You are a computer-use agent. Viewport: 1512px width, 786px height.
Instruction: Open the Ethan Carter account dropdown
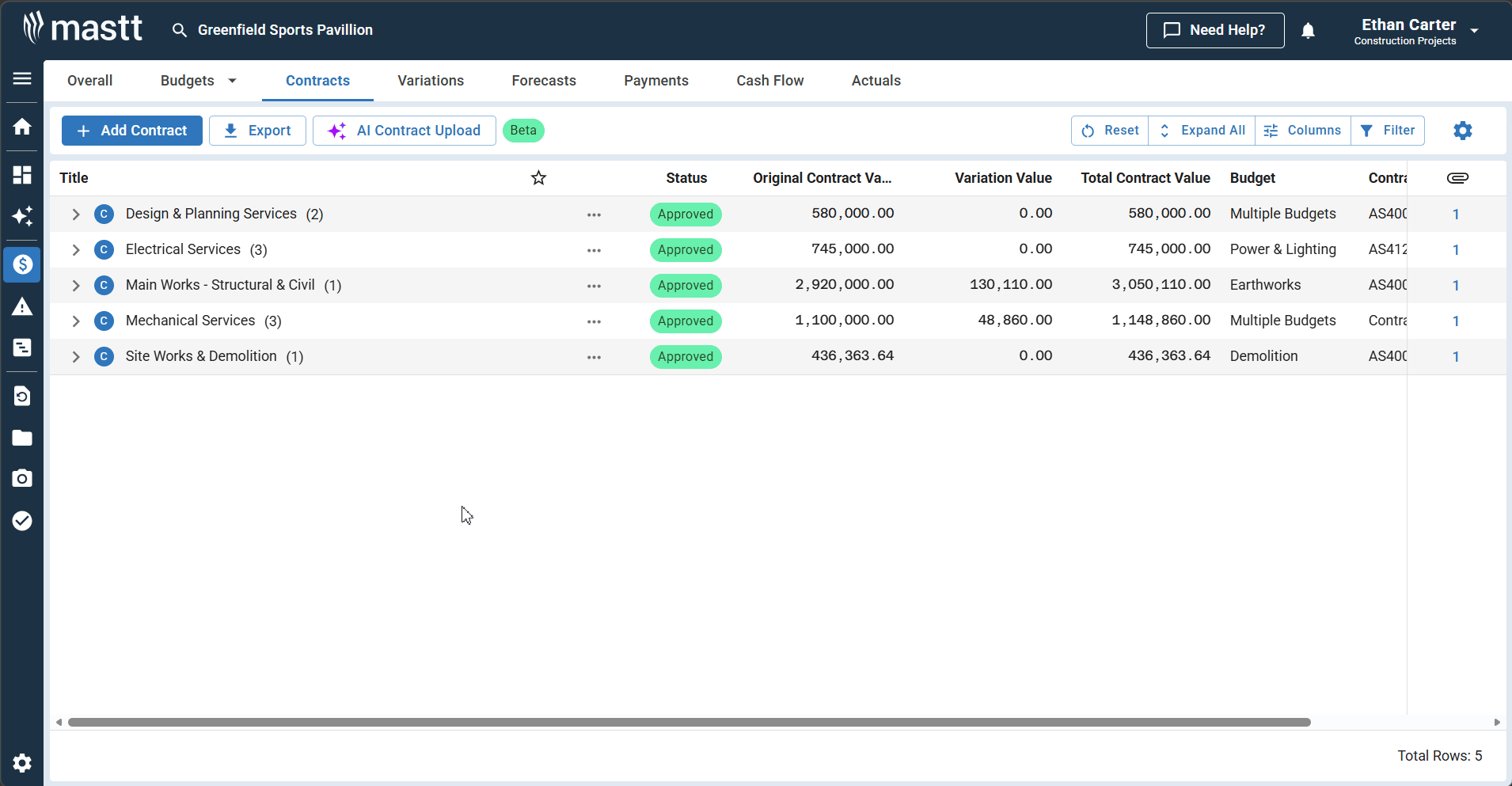(x=1474, y=31)
